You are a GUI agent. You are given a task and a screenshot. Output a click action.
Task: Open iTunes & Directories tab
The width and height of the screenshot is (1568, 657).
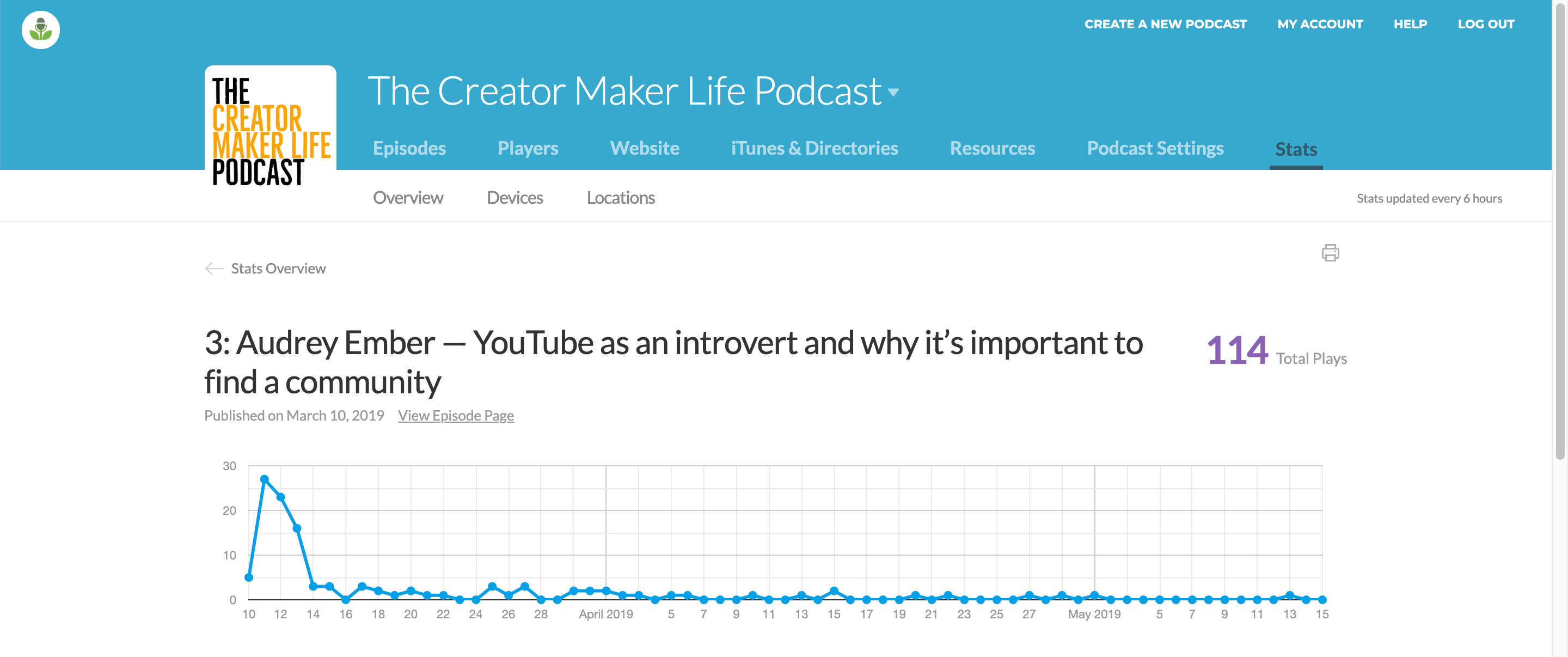point(814,148)
